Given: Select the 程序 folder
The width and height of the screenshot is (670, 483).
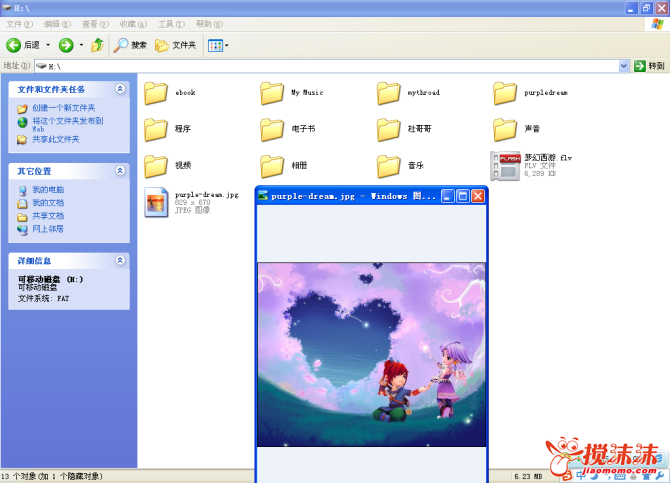Looking at the screenshot, I should [x=168, y=129].
